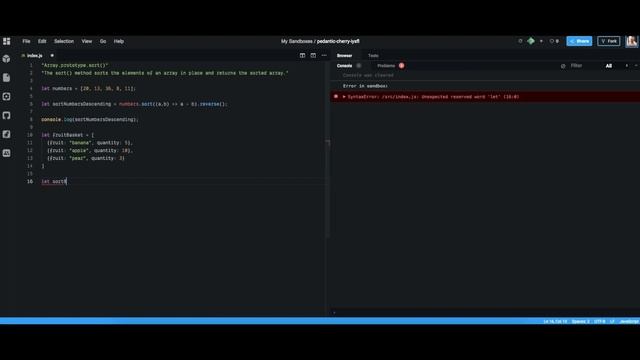Open the File menu

pos(26,41)
